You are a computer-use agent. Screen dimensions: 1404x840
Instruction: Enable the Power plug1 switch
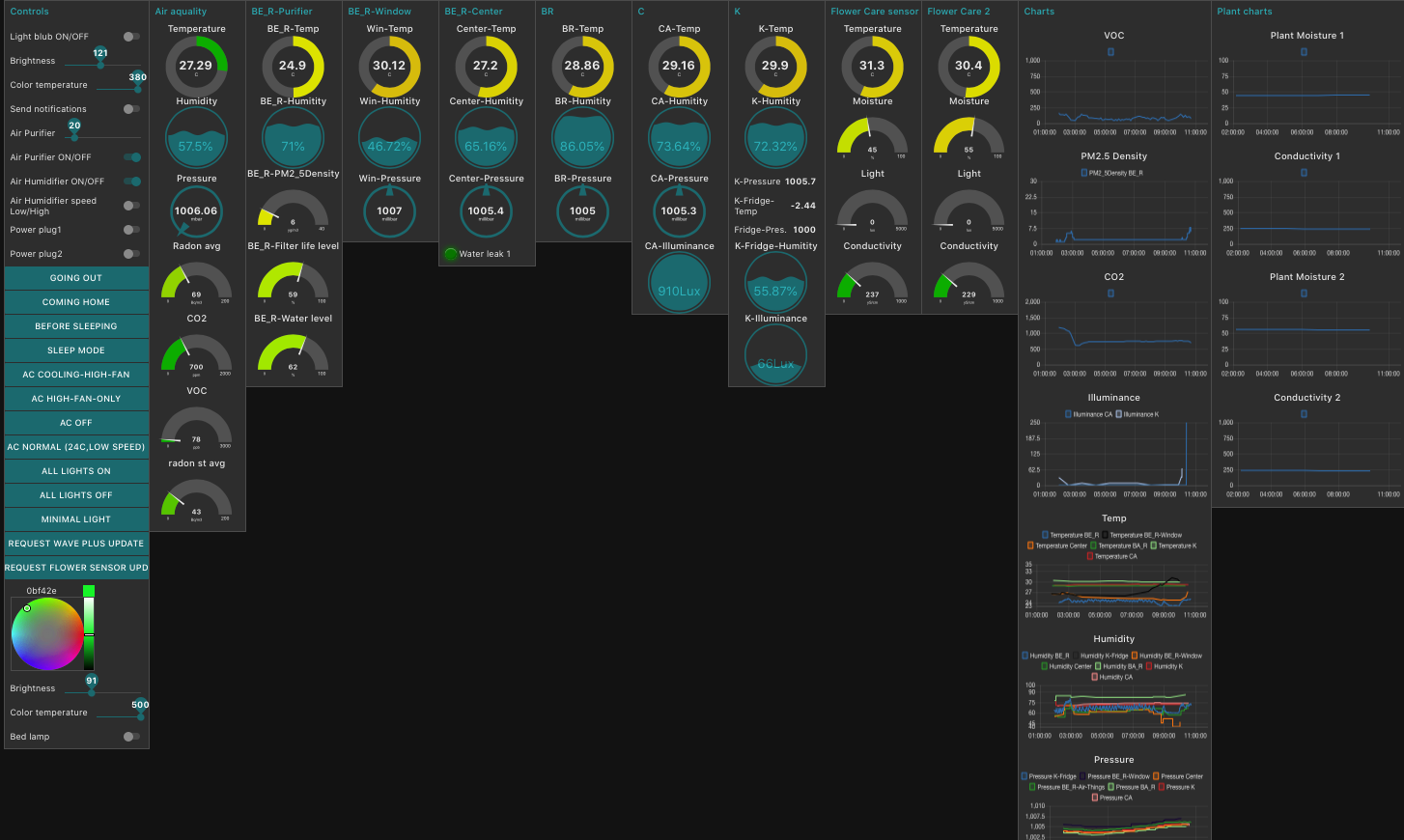131,230
